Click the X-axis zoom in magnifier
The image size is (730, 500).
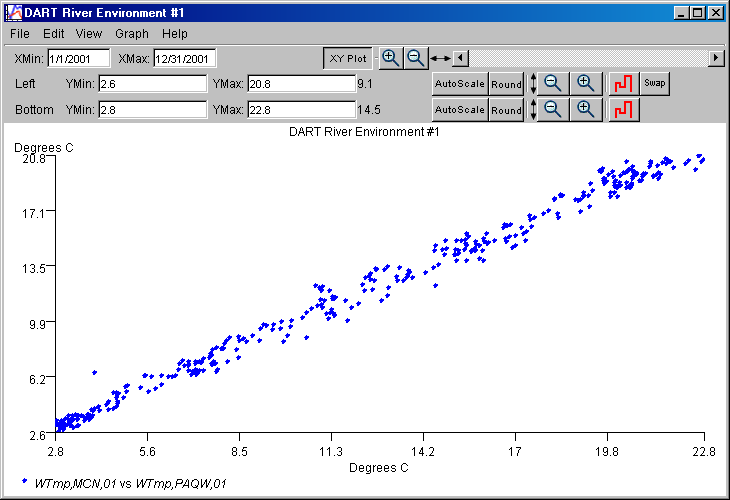(391, 58)
